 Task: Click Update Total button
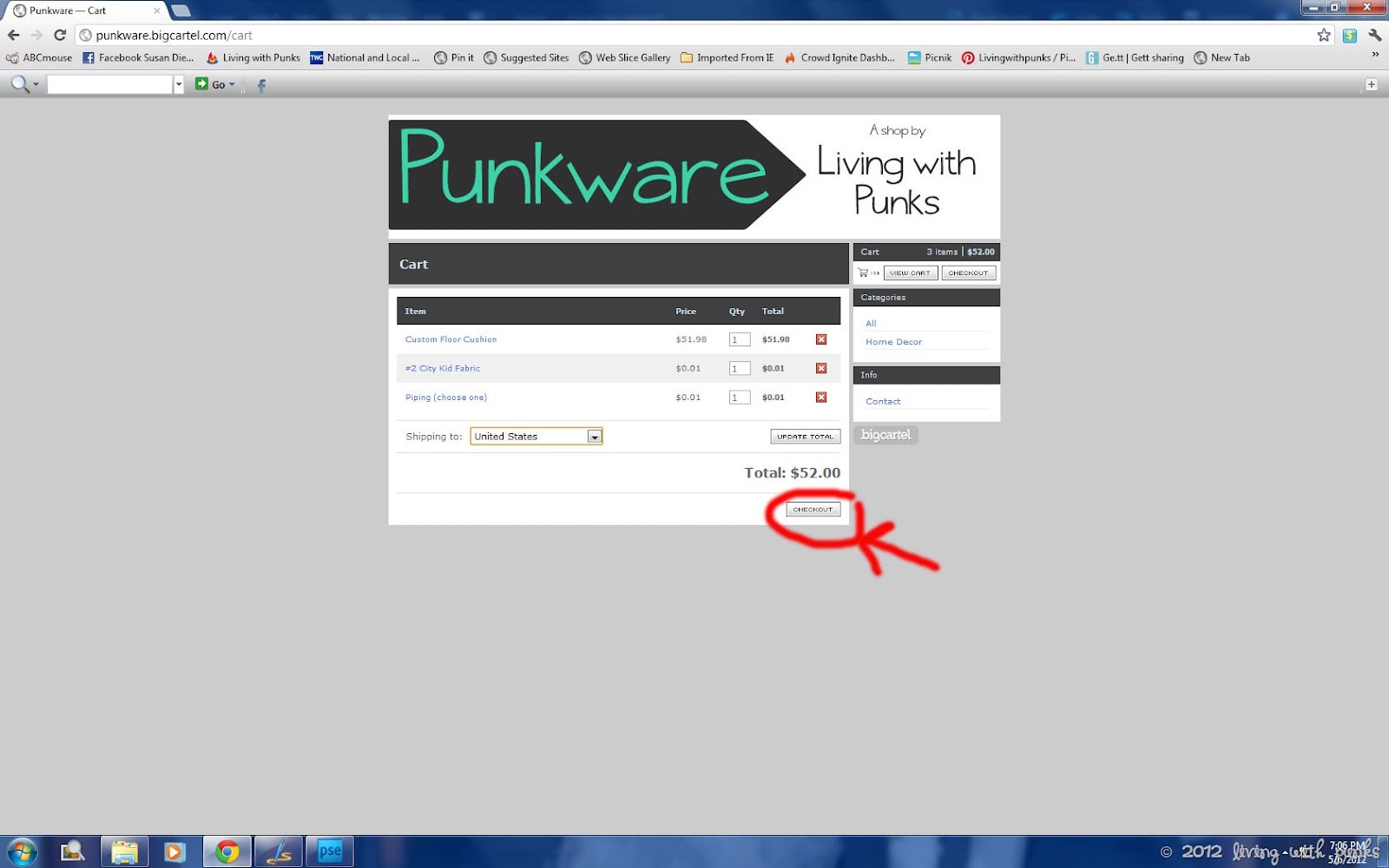tap(805, 437)
